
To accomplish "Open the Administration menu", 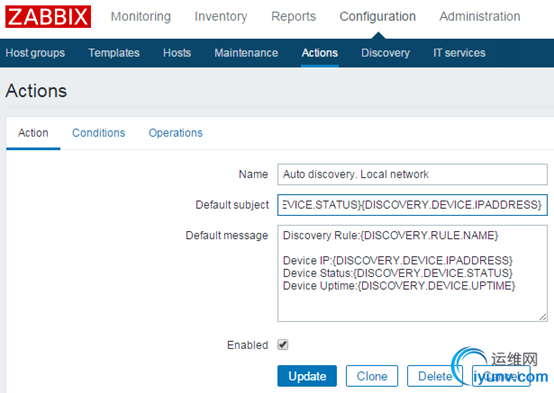I will [x=480, y=16].
